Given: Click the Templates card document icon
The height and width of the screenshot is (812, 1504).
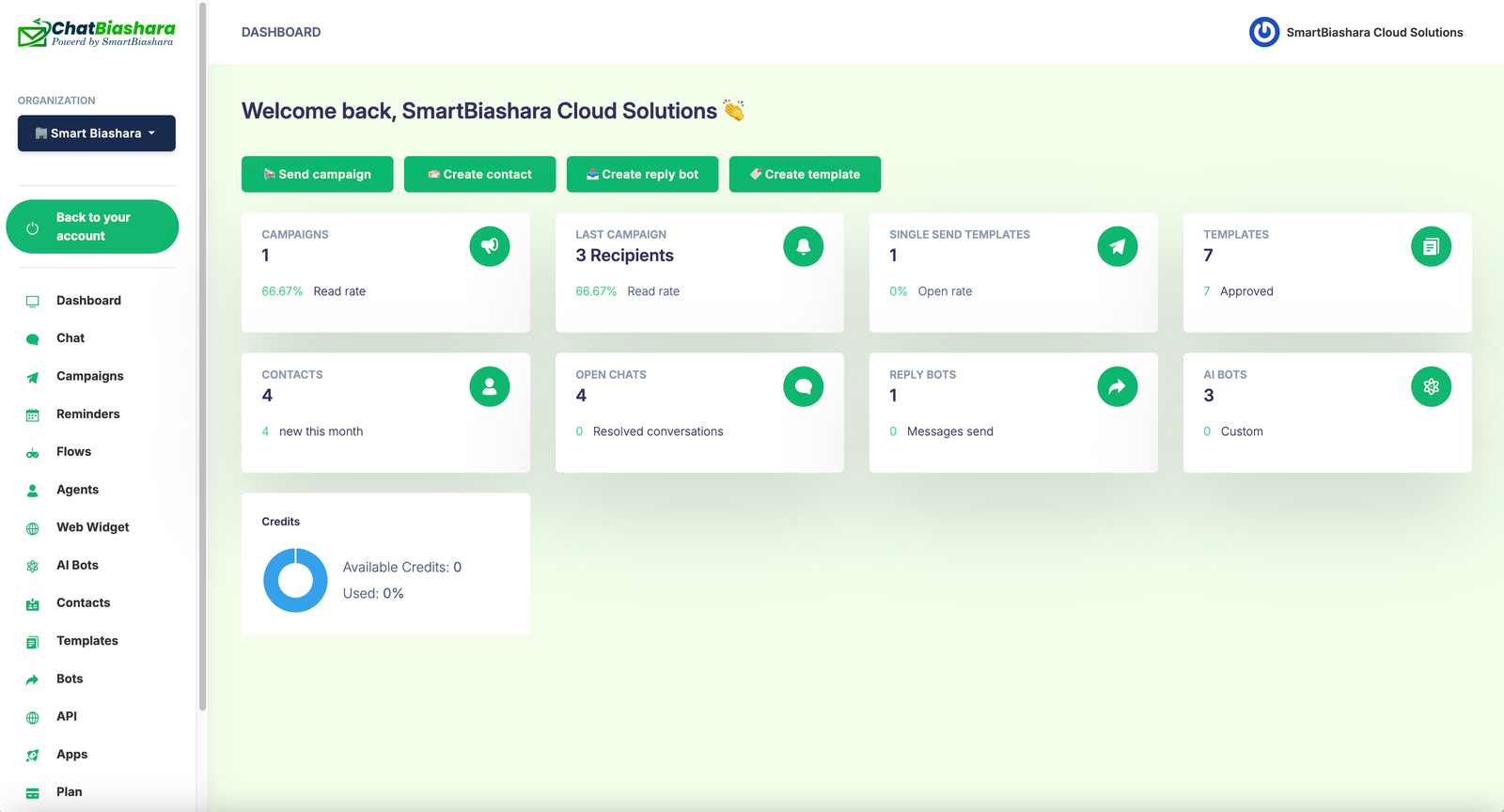Looking at the screenshot, I should (x=1432, y=246).
